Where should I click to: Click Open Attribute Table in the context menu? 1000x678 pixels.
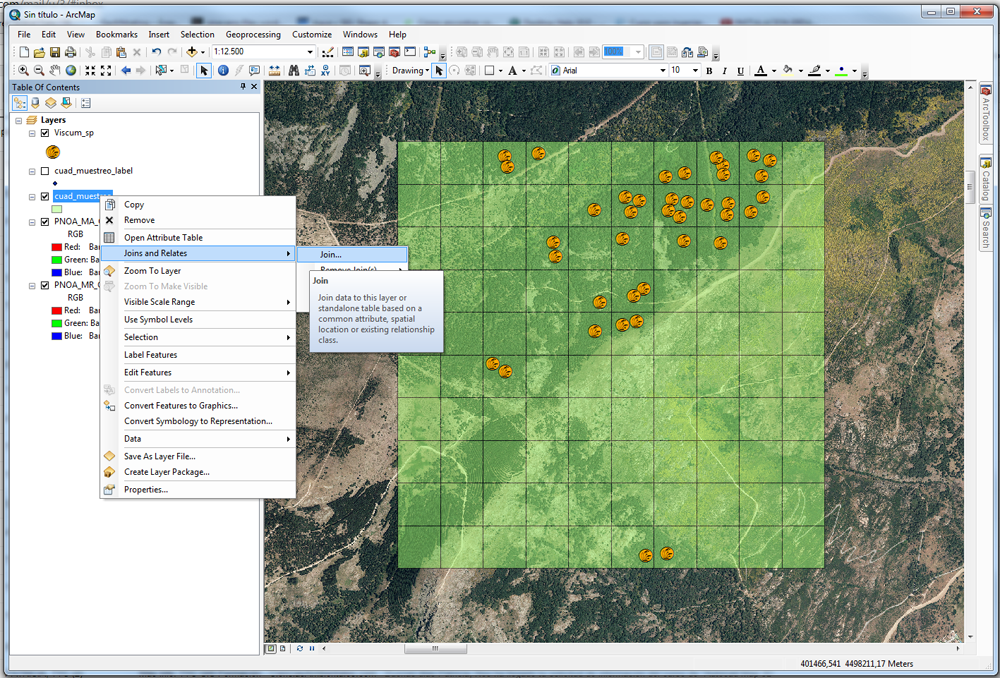pos(163,236)
